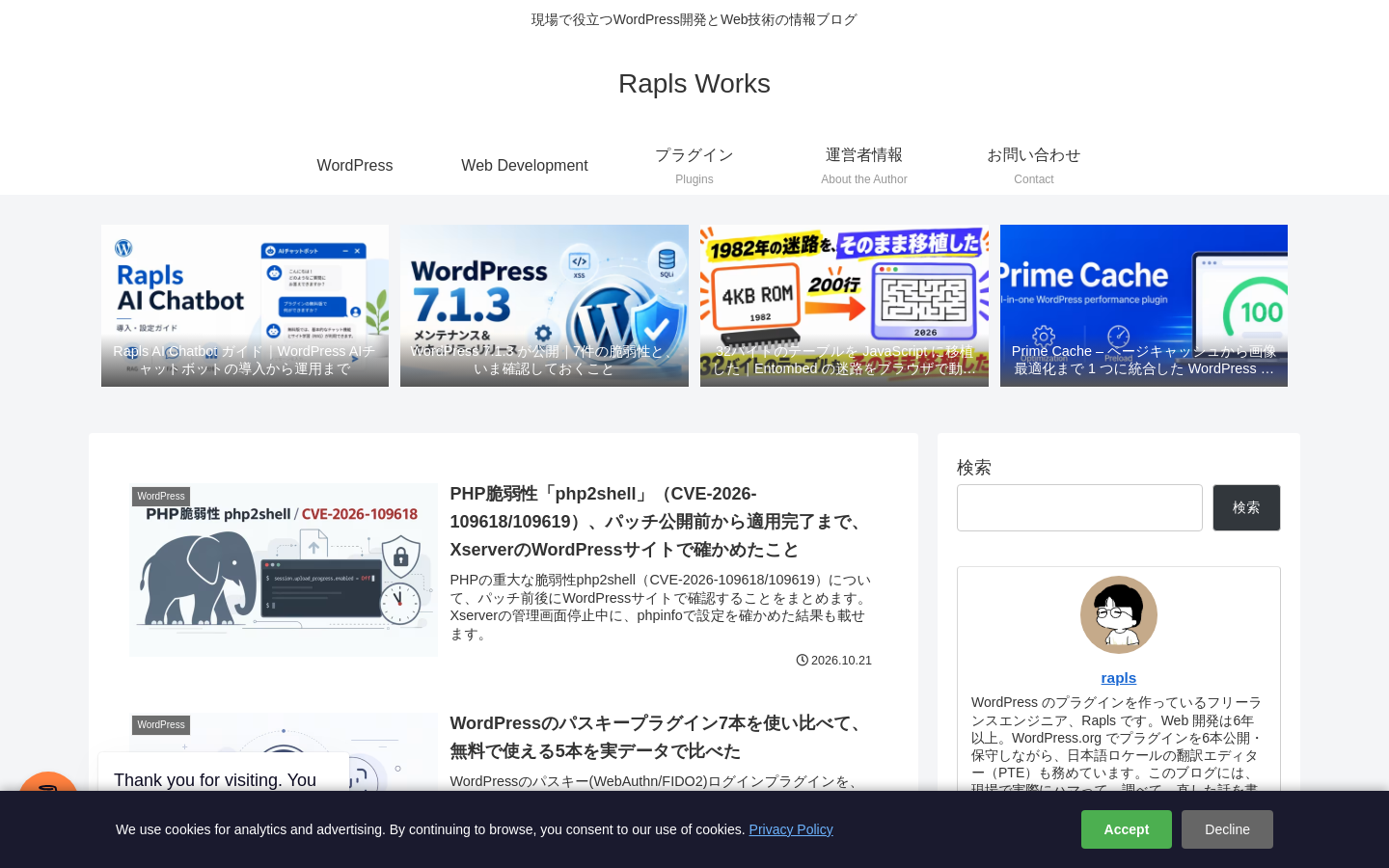The width and height of the screenshot is (1389, 868).
Task: Click the Rapls Works site title
Action: point(694,84)
